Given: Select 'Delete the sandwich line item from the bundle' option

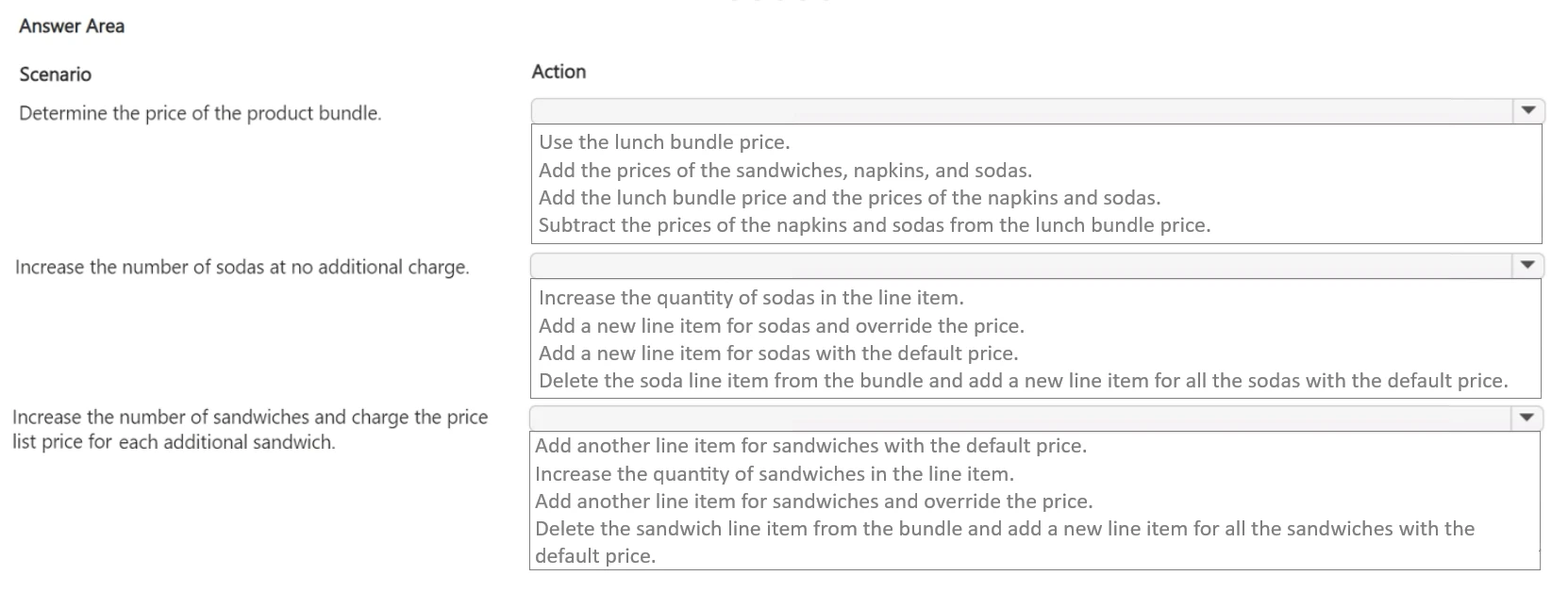Looking at the screenshot, I should coord(1004,529).
